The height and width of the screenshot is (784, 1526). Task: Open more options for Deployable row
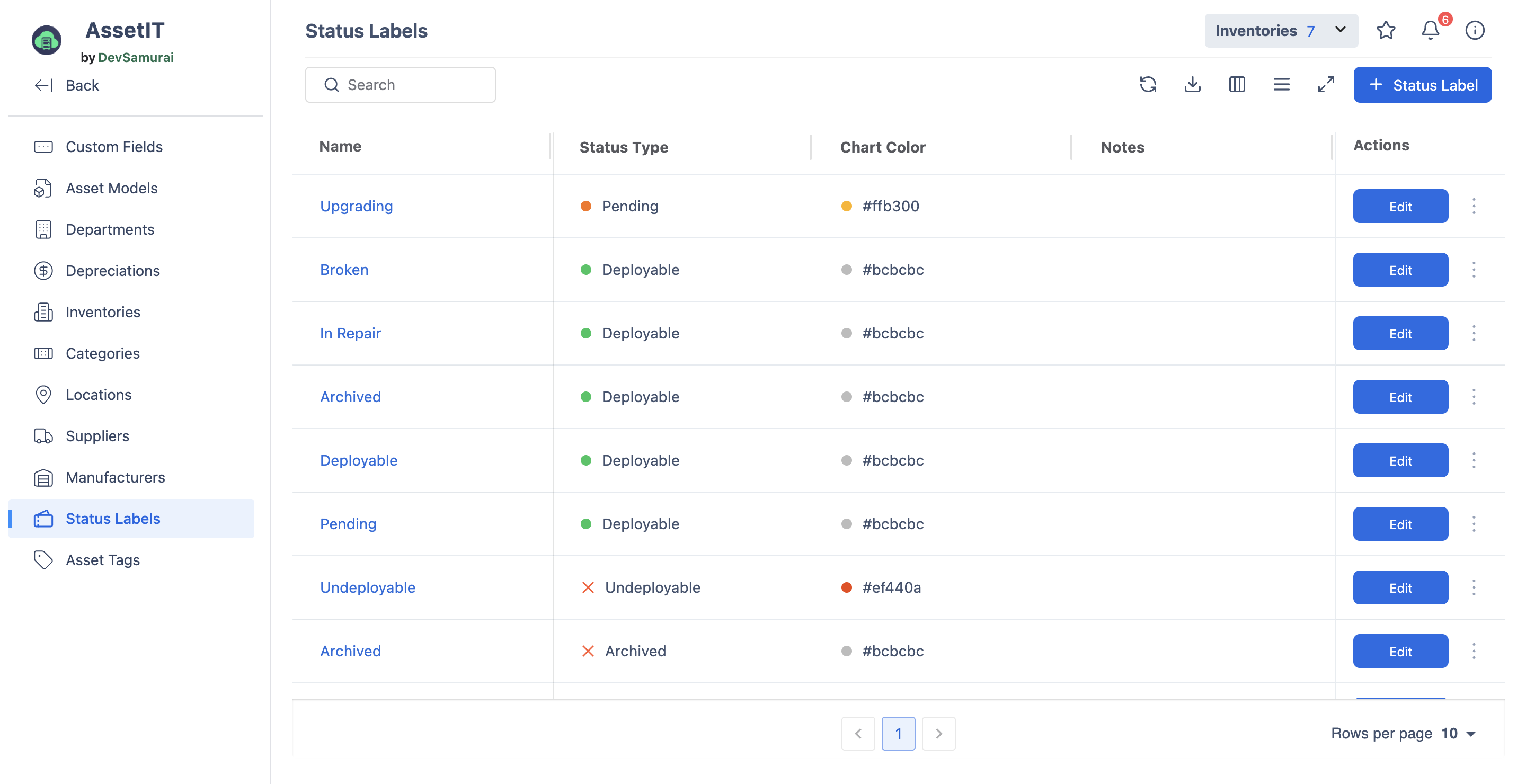[1474, 461]
